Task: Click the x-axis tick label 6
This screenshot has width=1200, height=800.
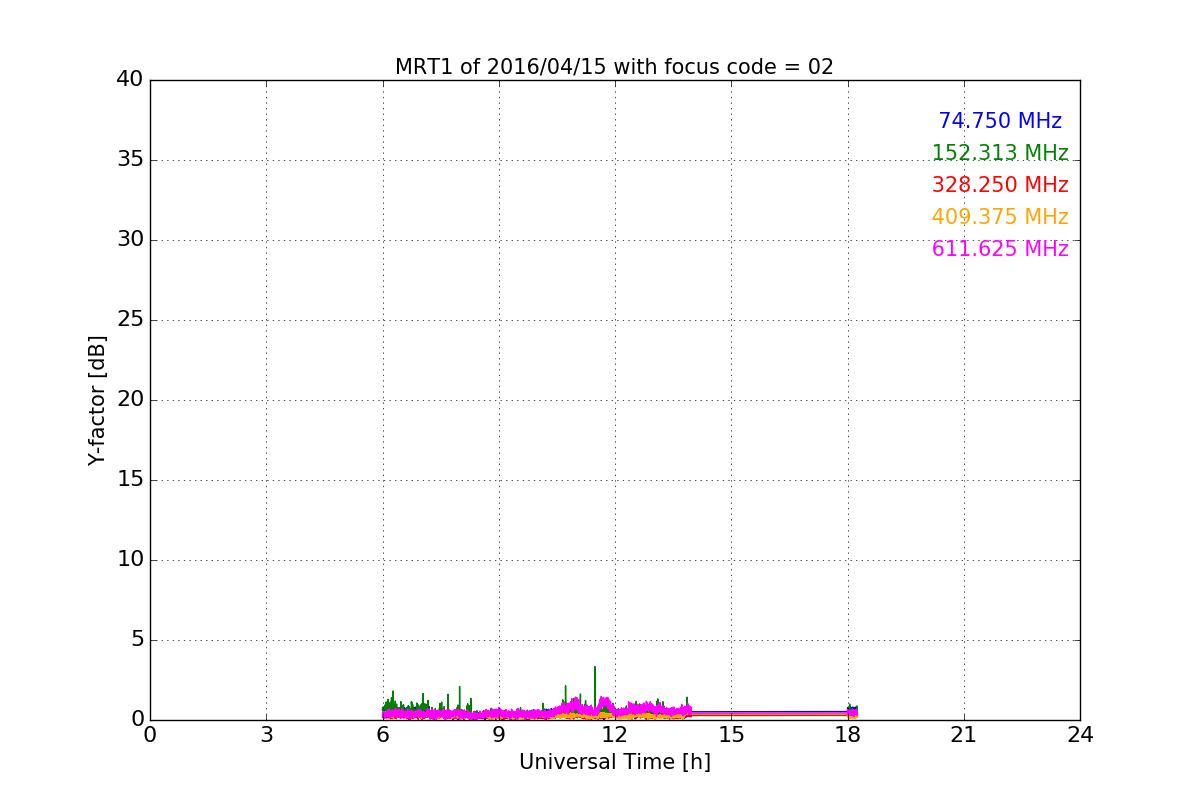Action: pyautogui.click(x=383, y=735)
